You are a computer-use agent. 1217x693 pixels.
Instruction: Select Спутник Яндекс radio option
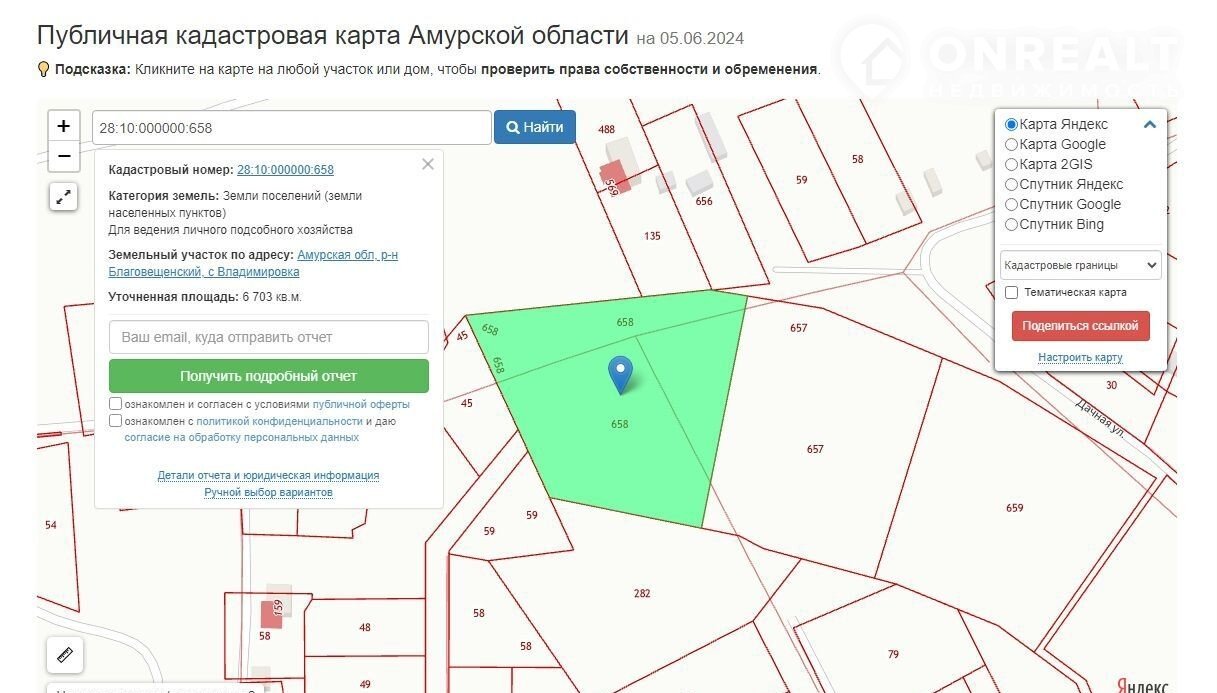(x=1011, y=184)
